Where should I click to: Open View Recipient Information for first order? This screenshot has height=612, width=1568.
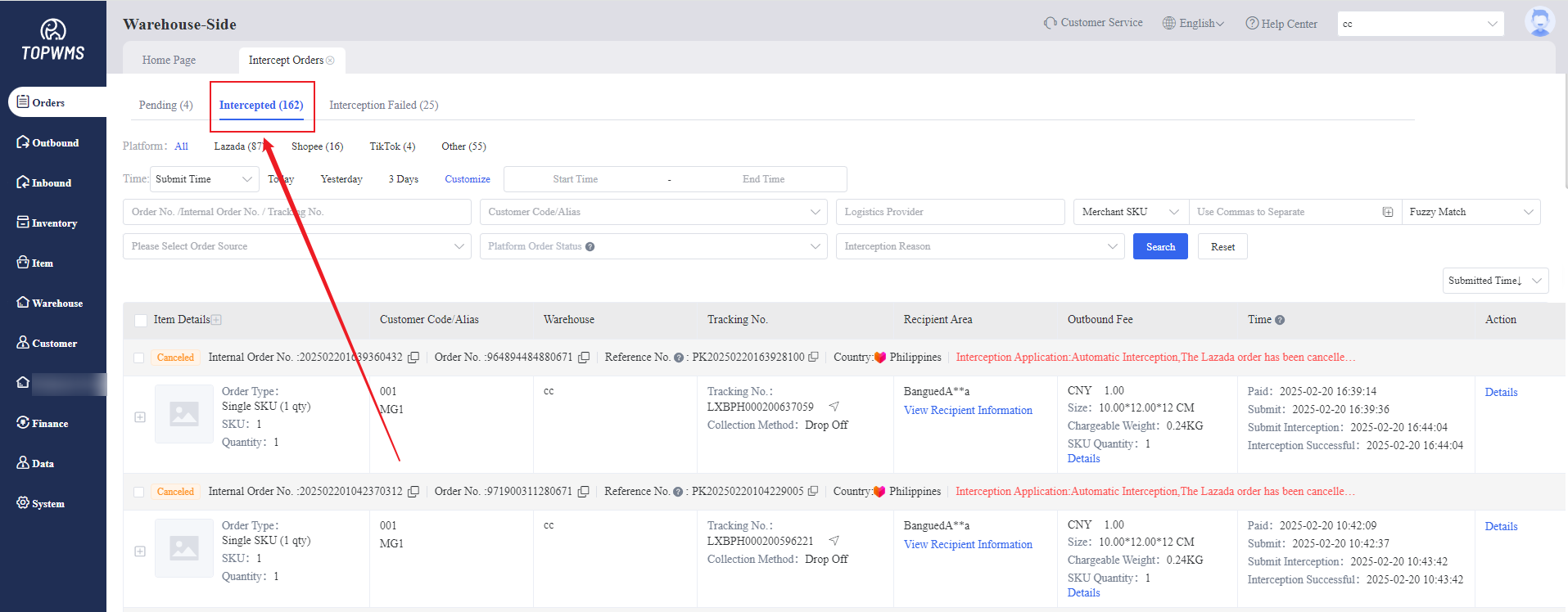(967, 410)
